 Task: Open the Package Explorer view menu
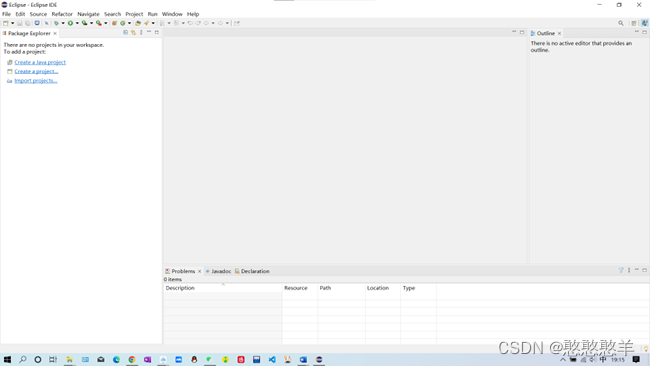click(x=141, y=32)
